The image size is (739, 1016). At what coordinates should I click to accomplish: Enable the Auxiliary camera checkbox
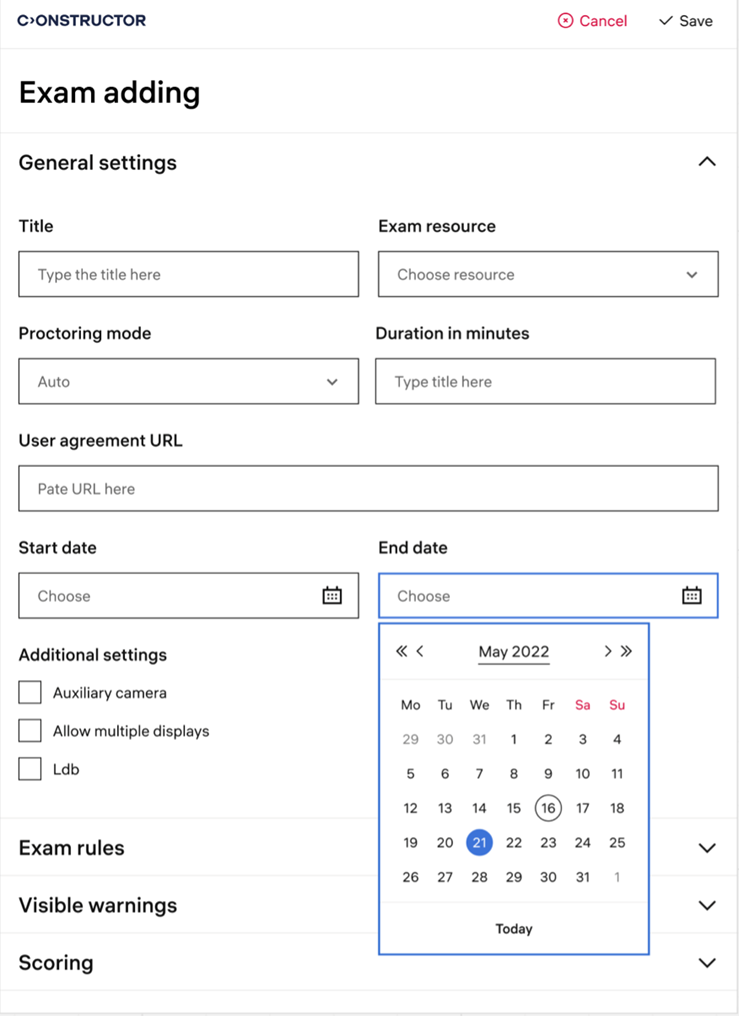tap(30, 693)
